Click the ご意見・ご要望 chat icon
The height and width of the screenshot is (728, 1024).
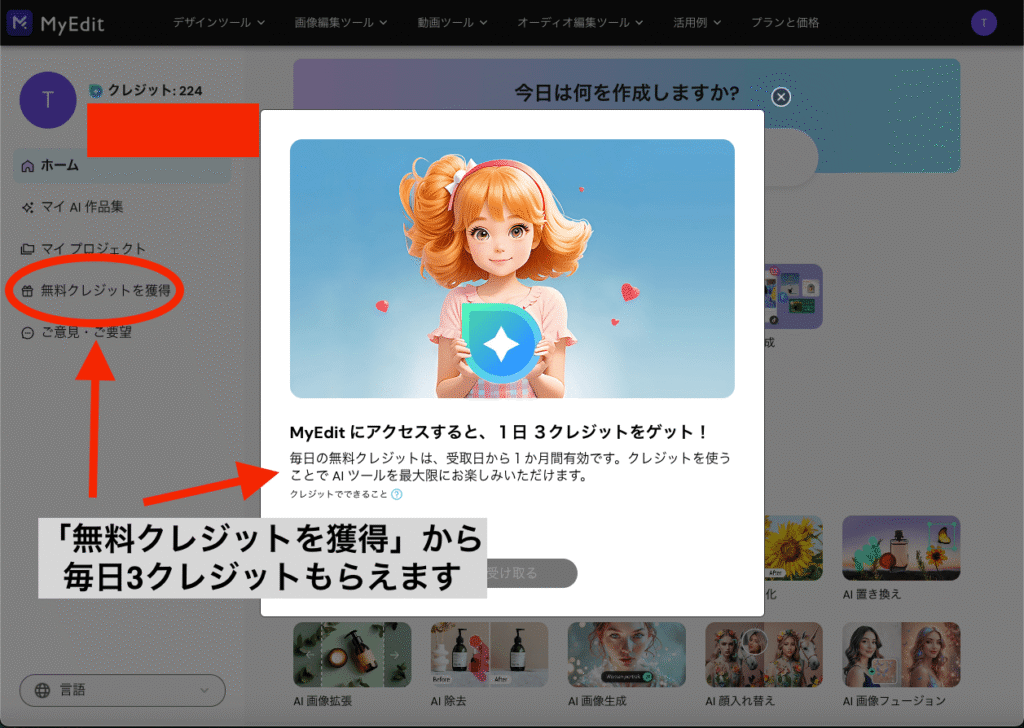click(x=27, y=333)
